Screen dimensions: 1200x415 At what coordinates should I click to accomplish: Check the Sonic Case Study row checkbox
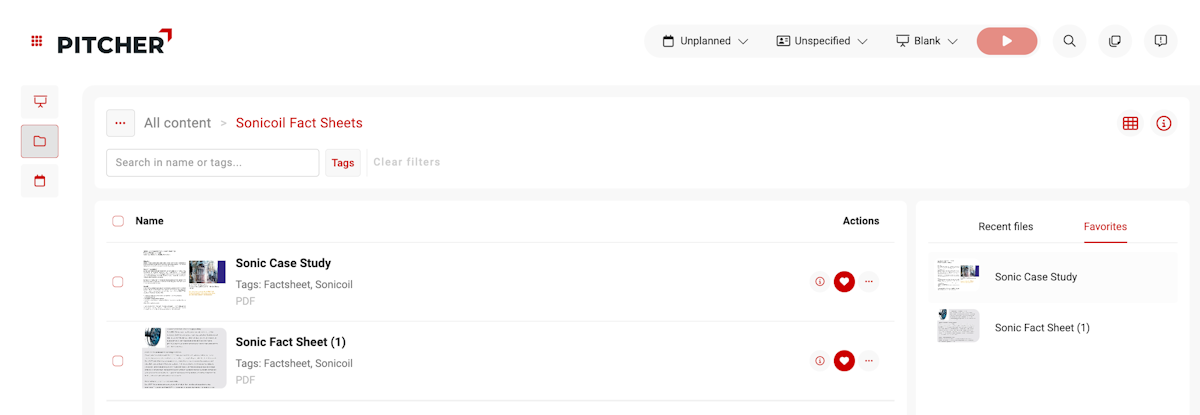[118, 282]
